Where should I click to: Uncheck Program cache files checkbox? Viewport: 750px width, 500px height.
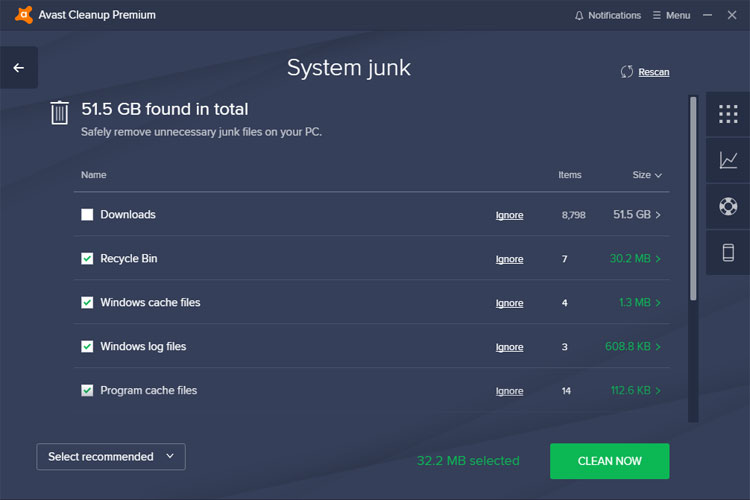click(87, 390)
